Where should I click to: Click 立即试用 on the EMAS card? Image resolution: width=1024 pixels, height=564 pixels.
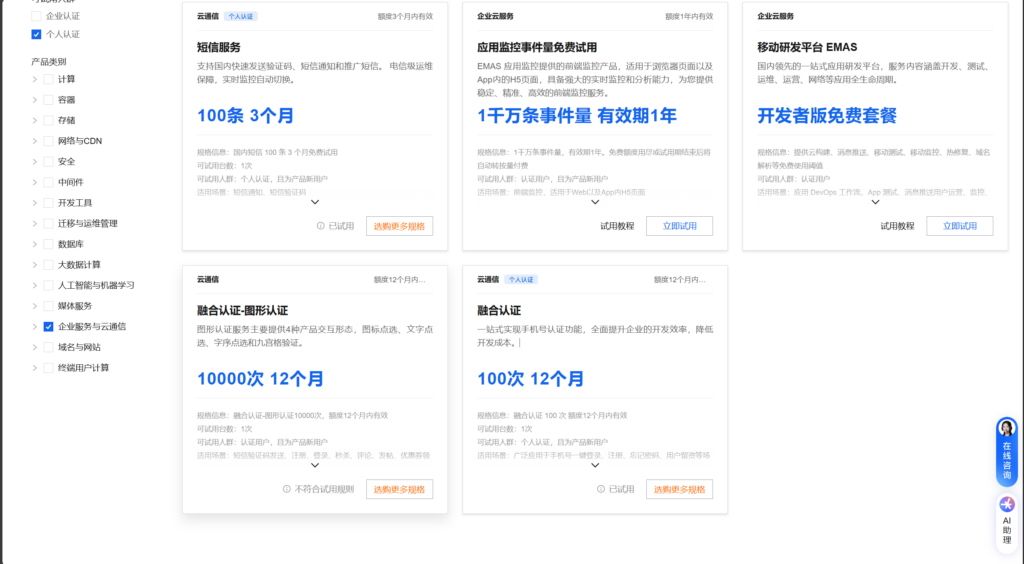[x=959, y=226]
